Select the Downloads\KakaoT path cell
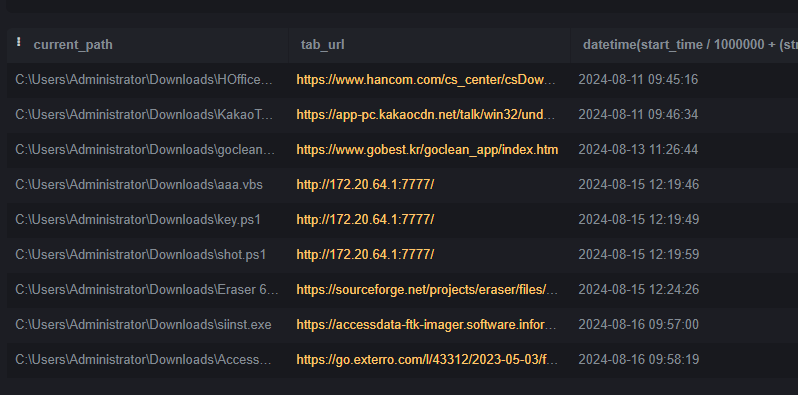798x395 pixels. coord(144,115)
